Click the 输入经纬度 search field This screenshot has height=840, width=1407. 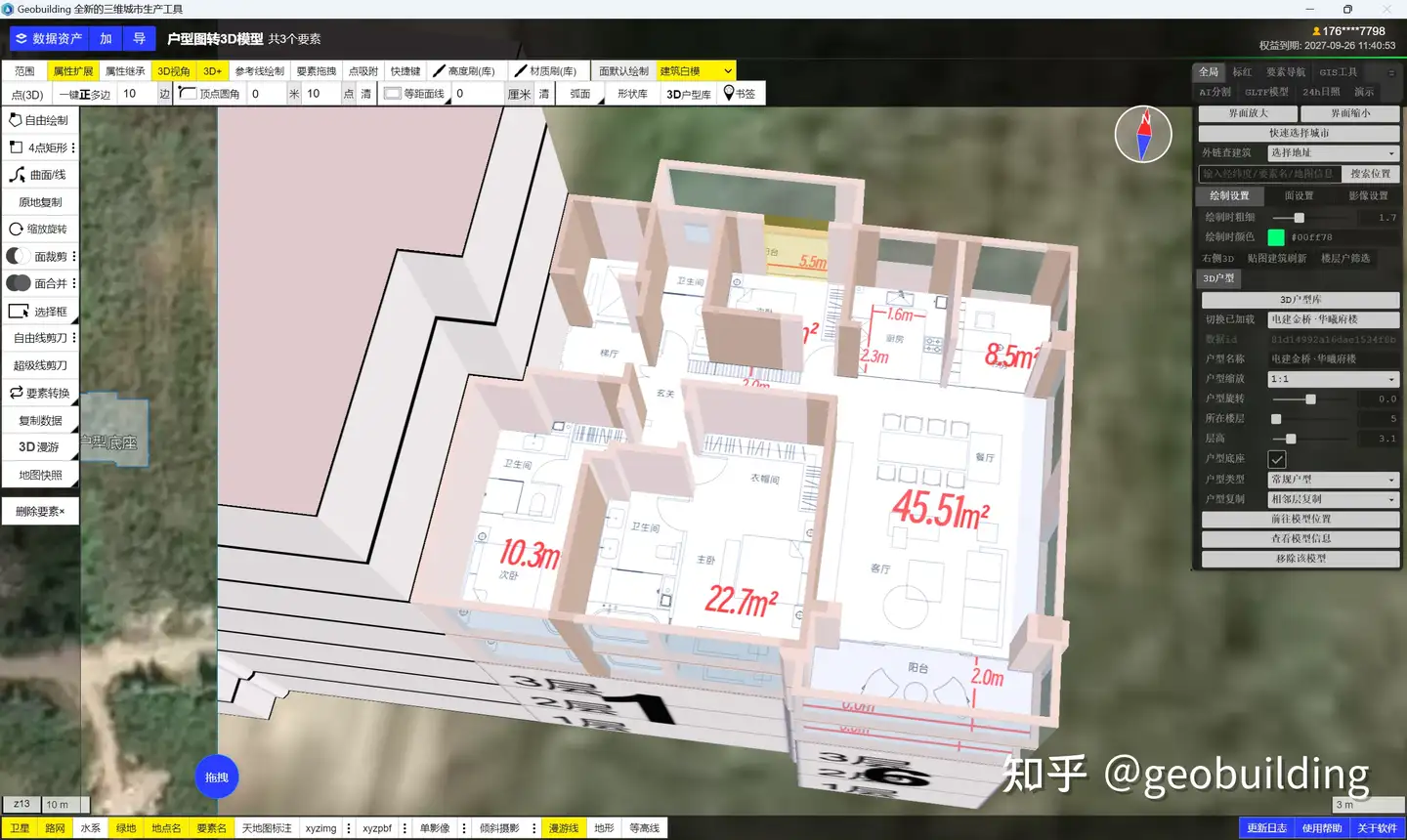click(1267, 174)
